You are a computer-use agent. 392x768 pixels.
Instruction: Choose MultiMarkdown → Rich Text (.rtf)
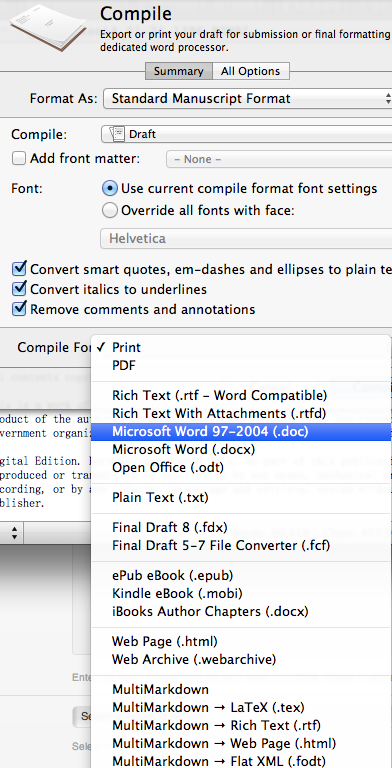pyautogui.click(x=241, y=725)
